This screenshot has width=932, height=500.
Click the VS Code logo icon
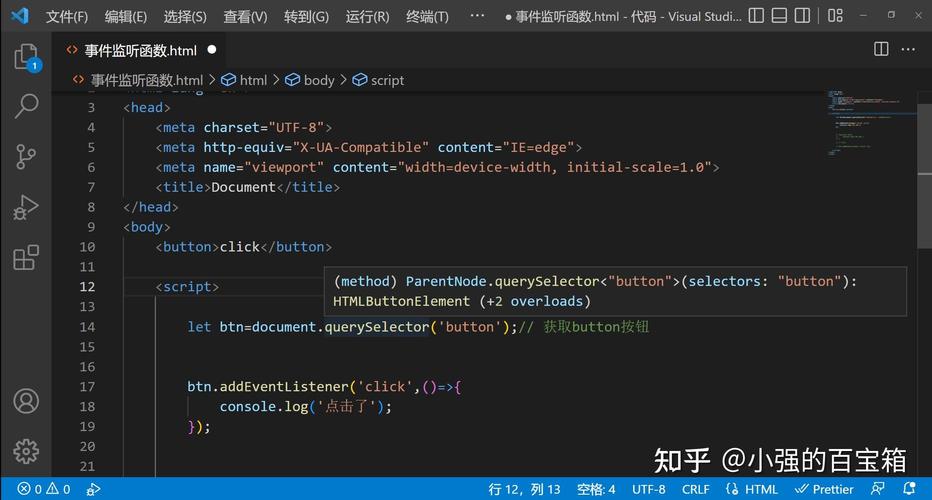coord(20,15)
